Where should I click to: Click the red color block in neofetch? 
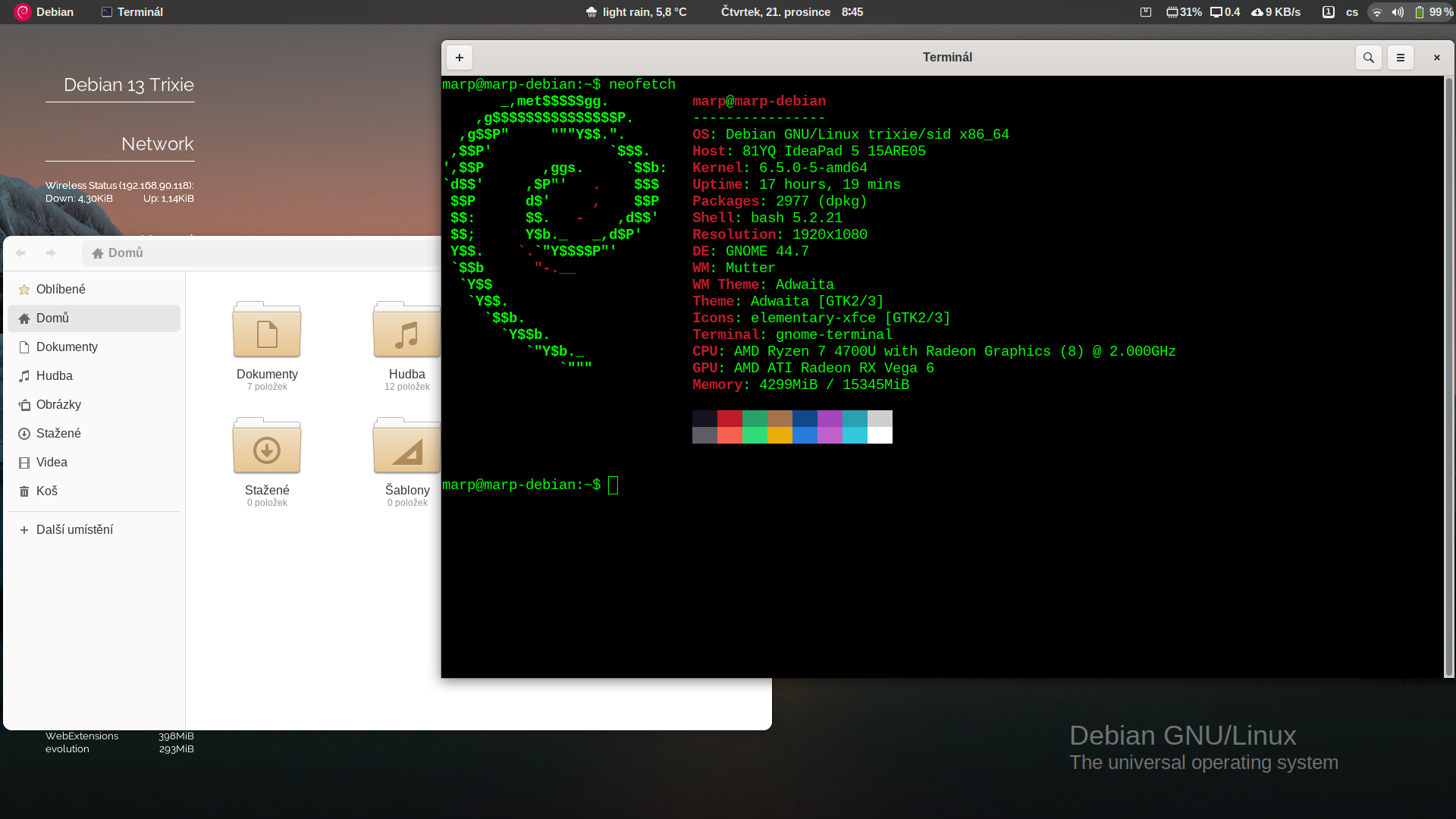730,419
